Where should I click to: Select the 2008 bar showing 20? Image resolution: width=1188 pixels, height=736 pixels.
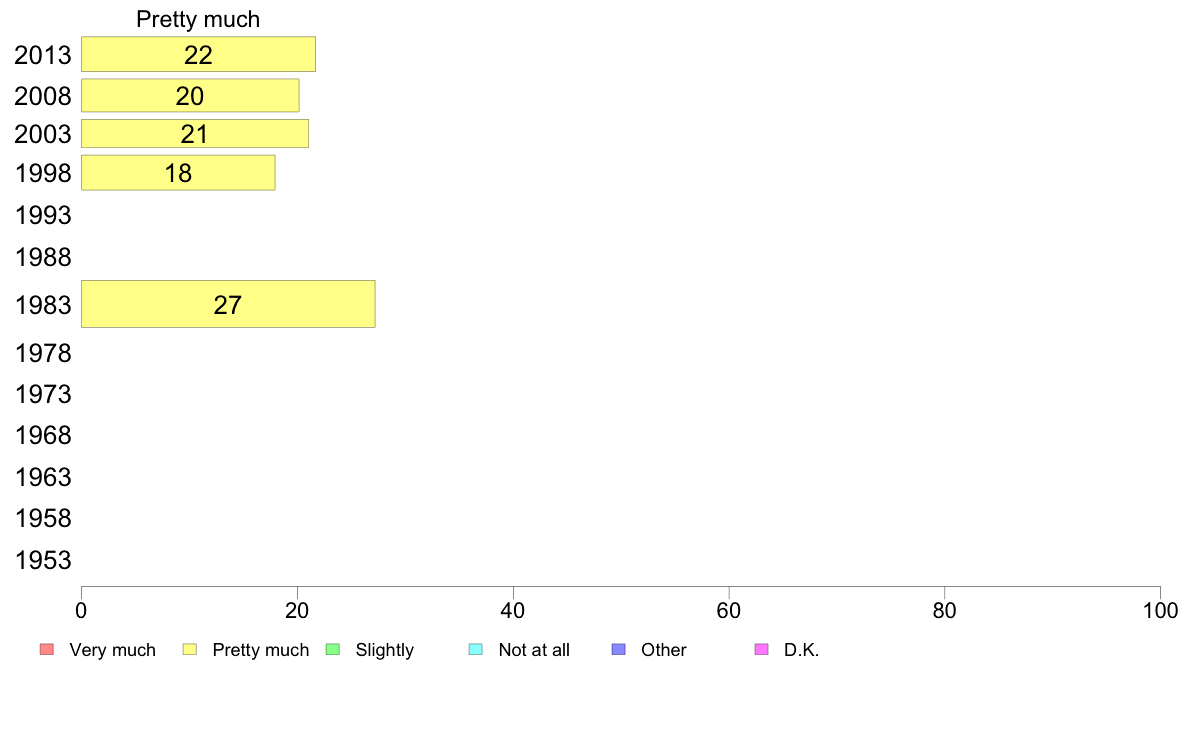tap(190, 96)
